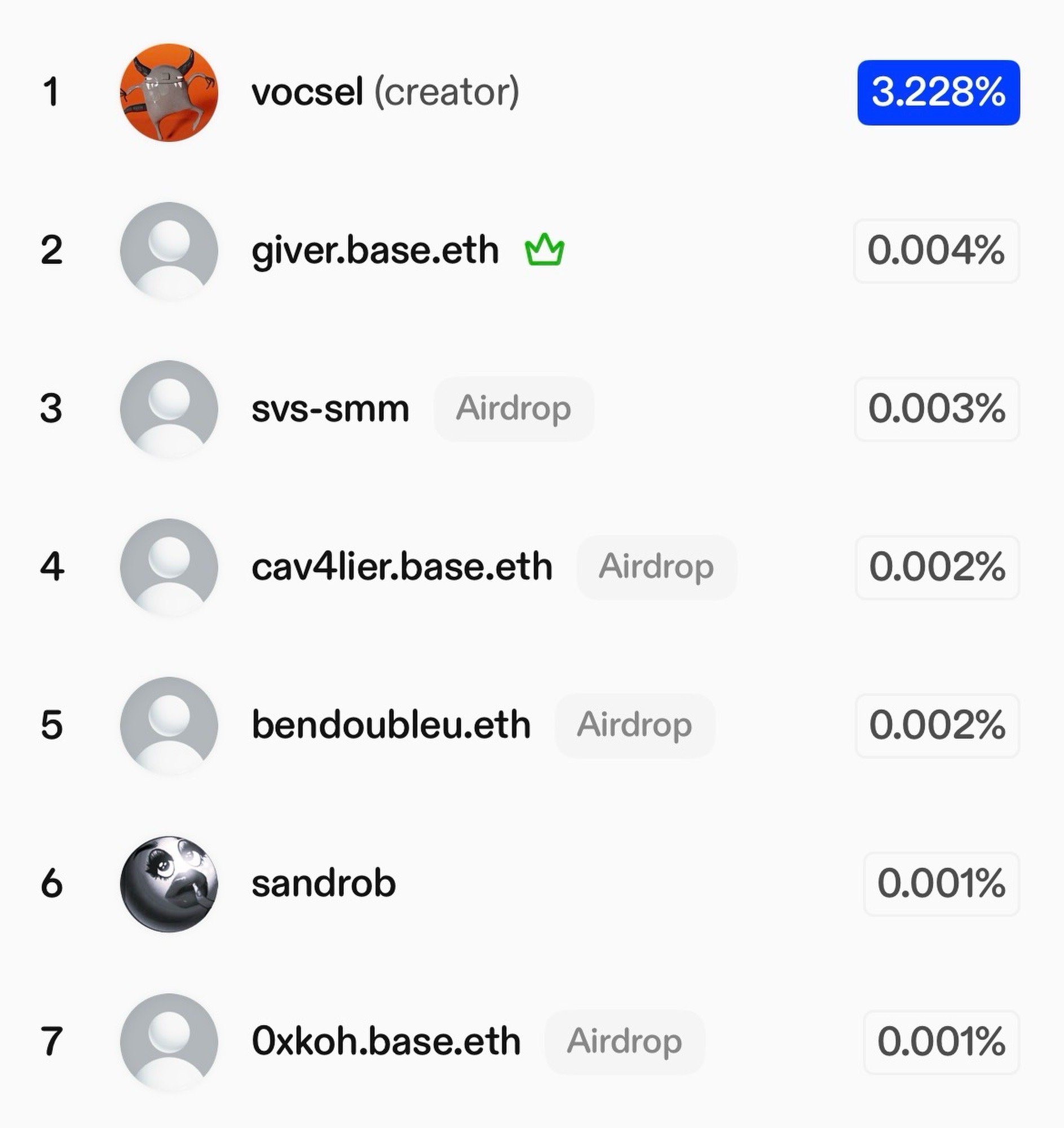Select the sandrob username

point(323,883)
